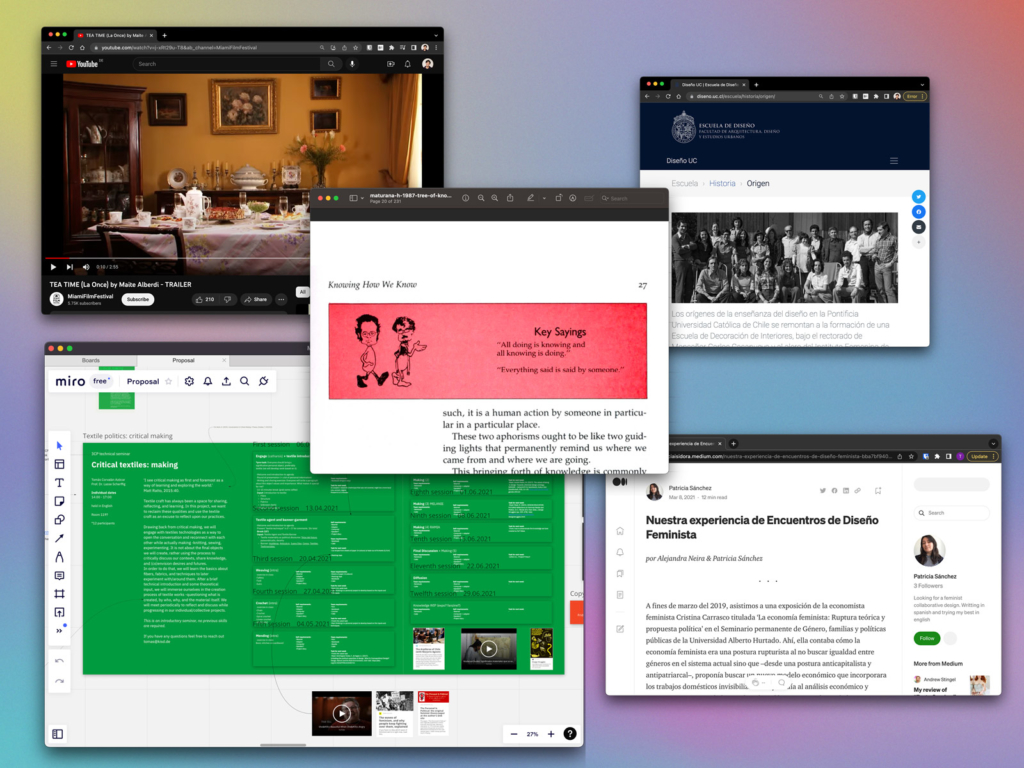Select the Text tool in Miro toolbar
Image resolution: width=1024 pixels, height=768 pixels.
(59, 483)
